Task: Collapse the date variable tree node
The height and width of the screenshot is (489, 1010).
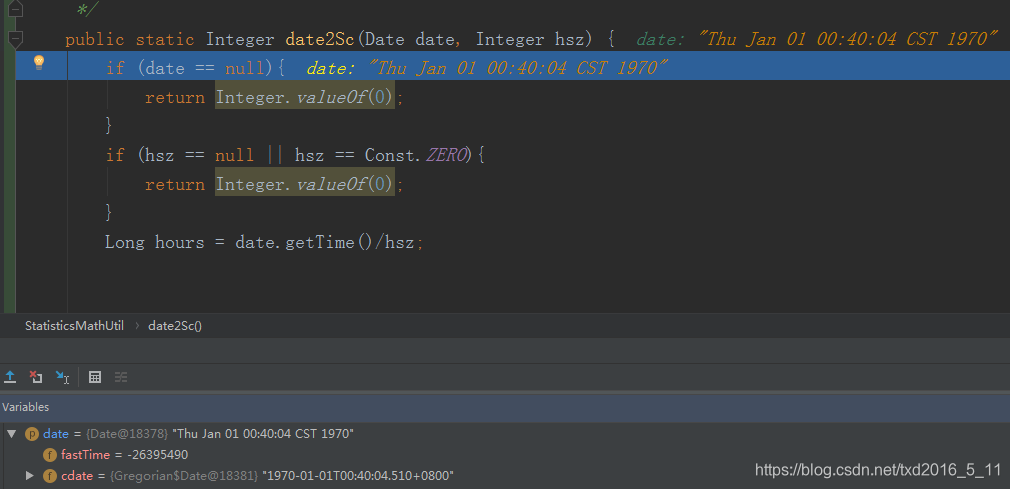Action: click(x=11, y=434)
